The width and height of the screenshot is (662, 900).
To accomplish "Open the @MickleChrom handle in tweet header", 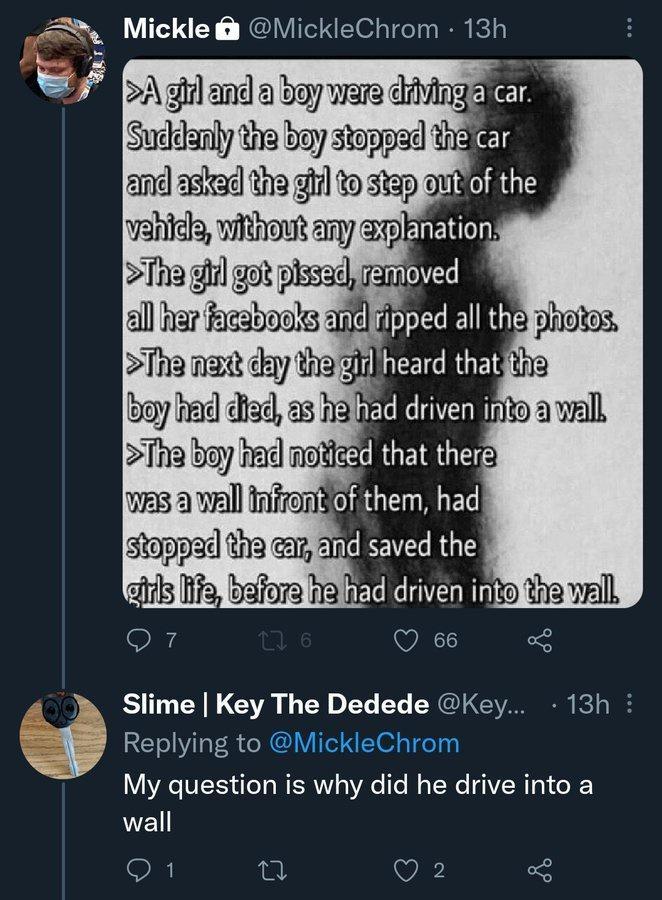I will pos(338,30).
